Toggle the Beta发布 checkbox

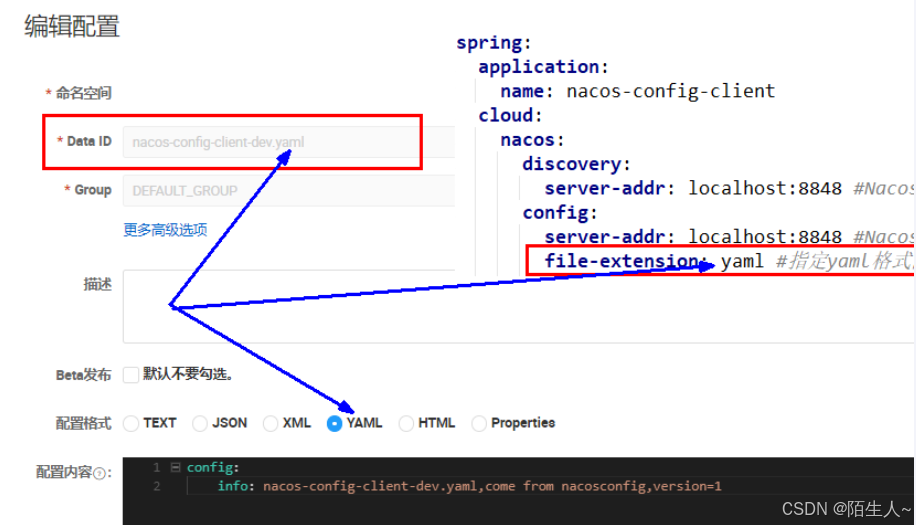click(131, 375)
